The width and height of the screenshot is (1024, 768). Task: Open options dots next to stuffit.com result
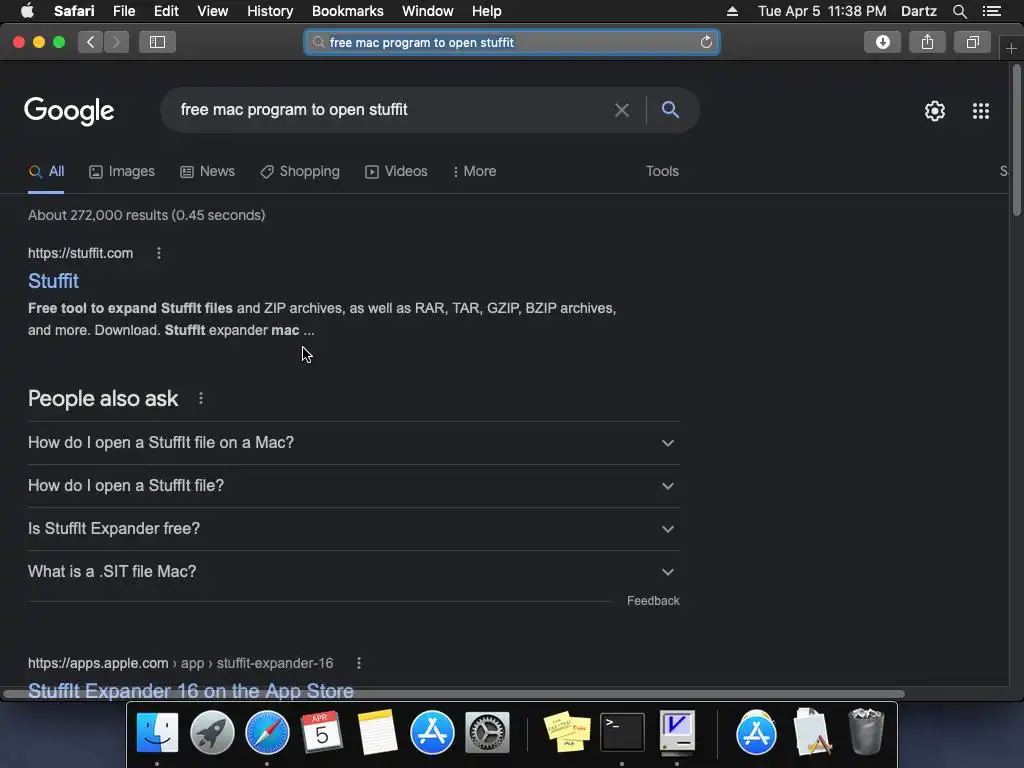159,253
